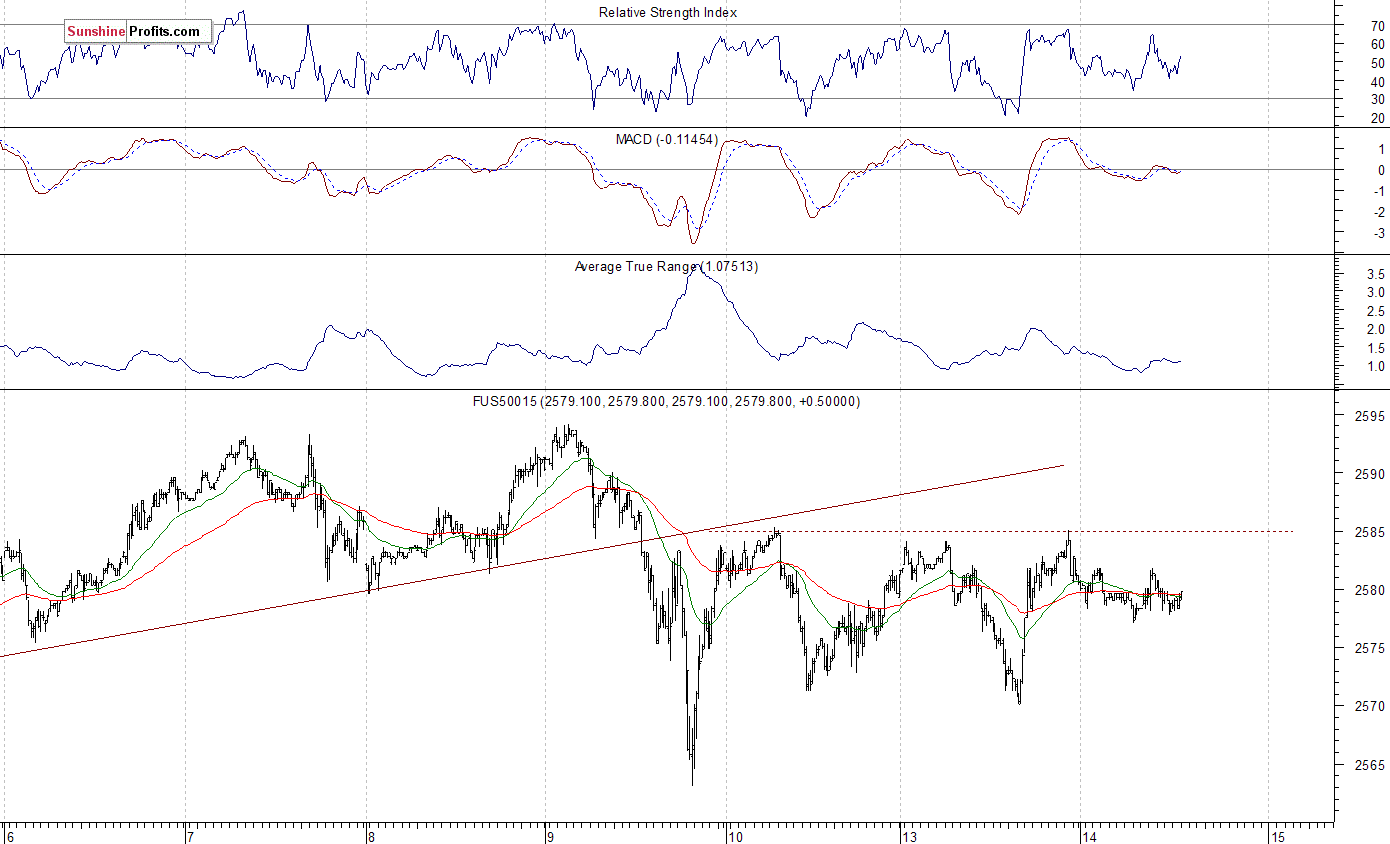The height and width of the screenshot is (844, 1390).
Task: Click date label 8 on the time axis
Action: point(371,835)
